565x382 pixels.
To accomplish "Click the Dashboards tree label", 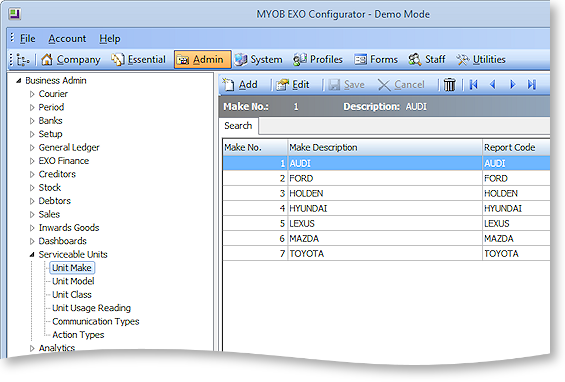I will coord(62,241).
